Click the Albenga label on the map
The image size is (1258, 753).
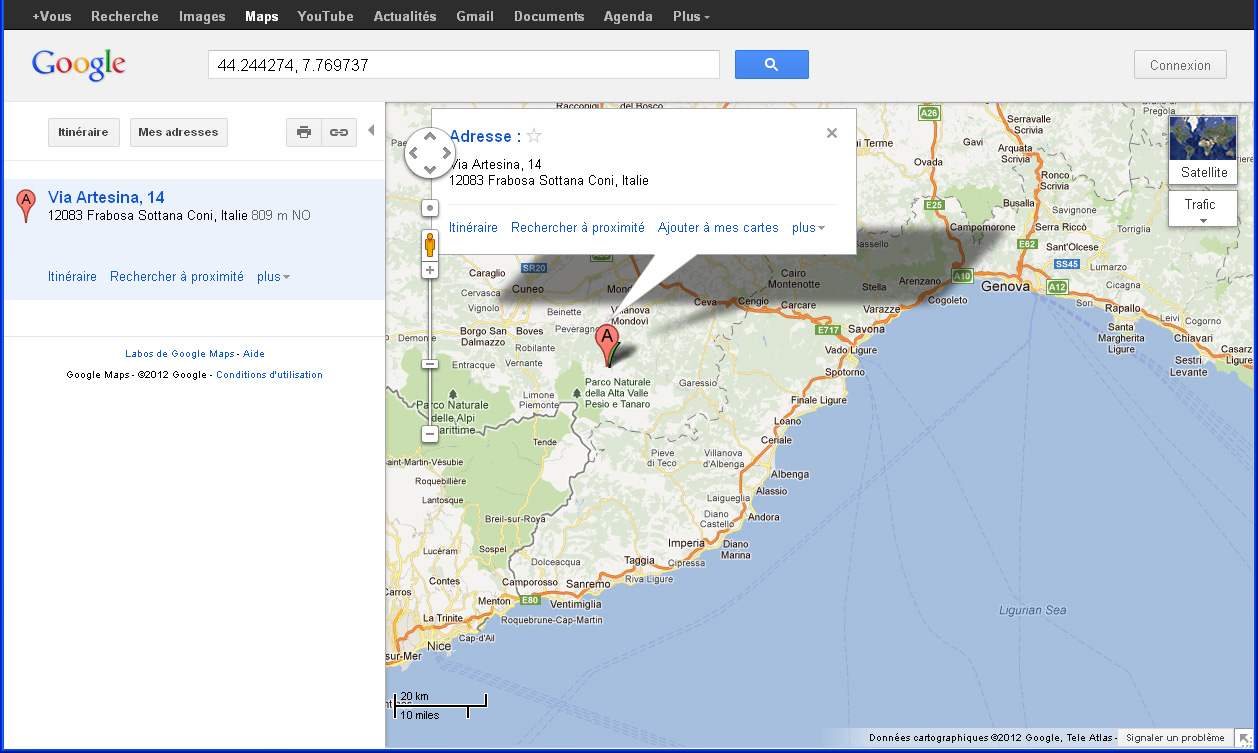pos(789,474)
